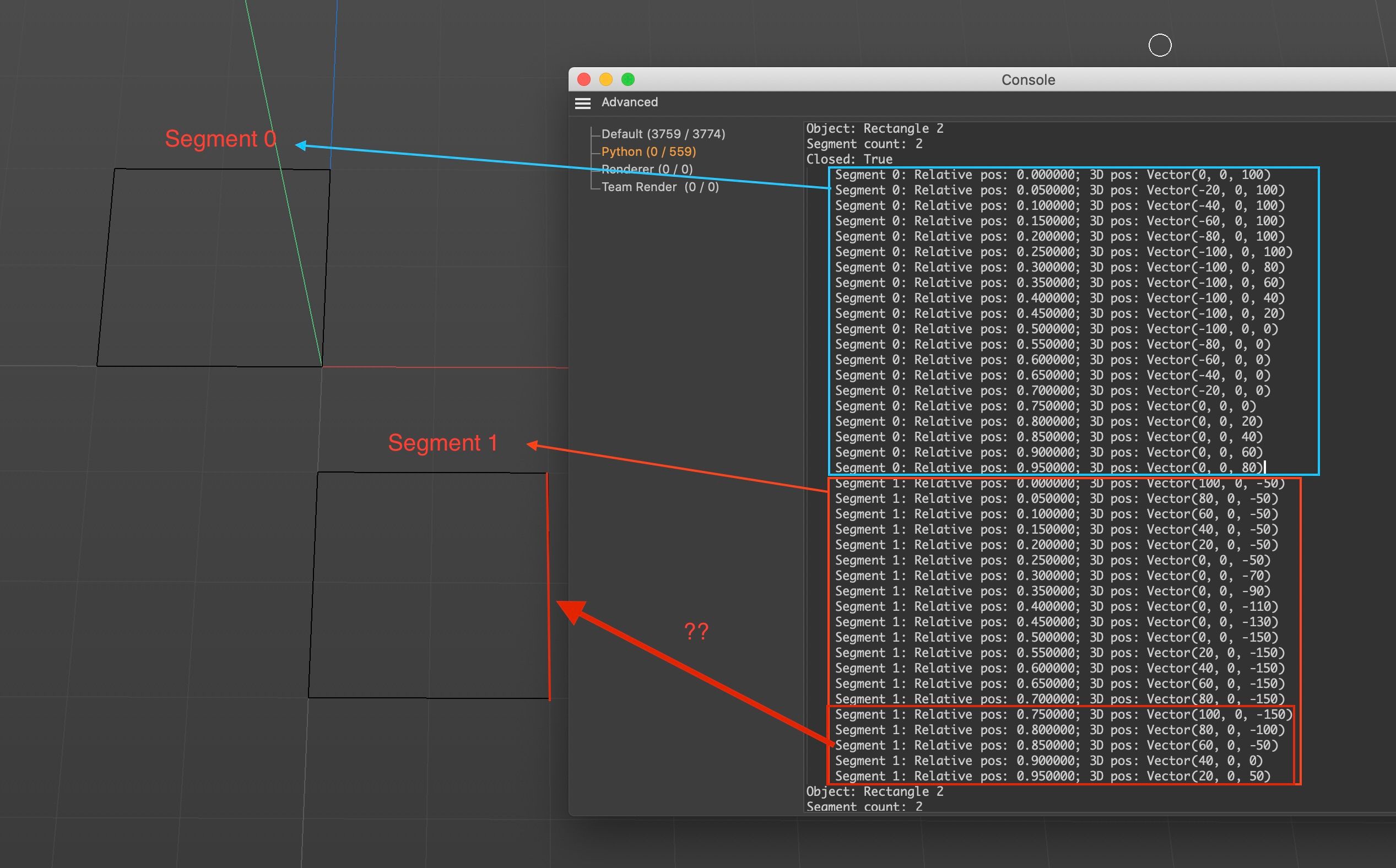1396x868 pixels.
Task: Select the Default (3759 / 3774) category
Action: [663, 134]
